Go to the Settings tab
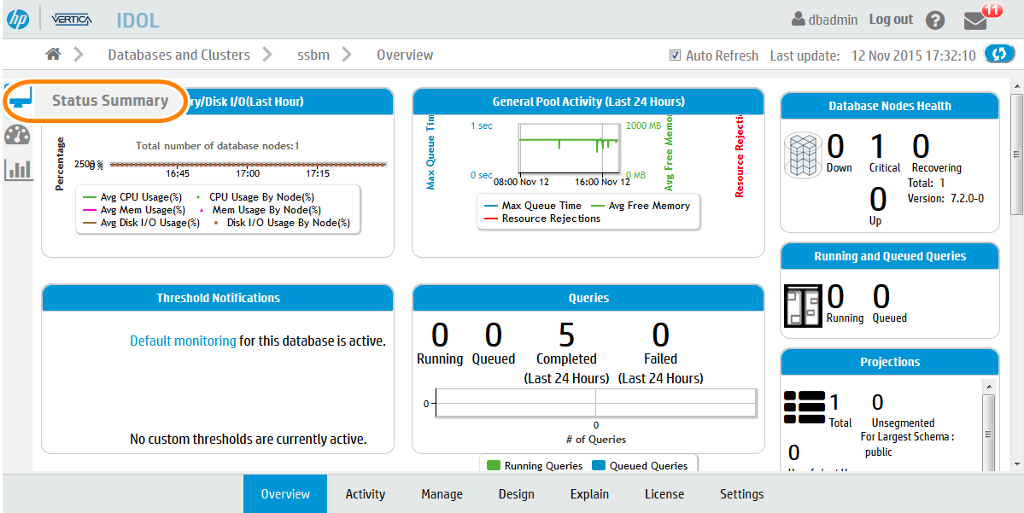Viewport: 1024px width, 513px height. 741,494
